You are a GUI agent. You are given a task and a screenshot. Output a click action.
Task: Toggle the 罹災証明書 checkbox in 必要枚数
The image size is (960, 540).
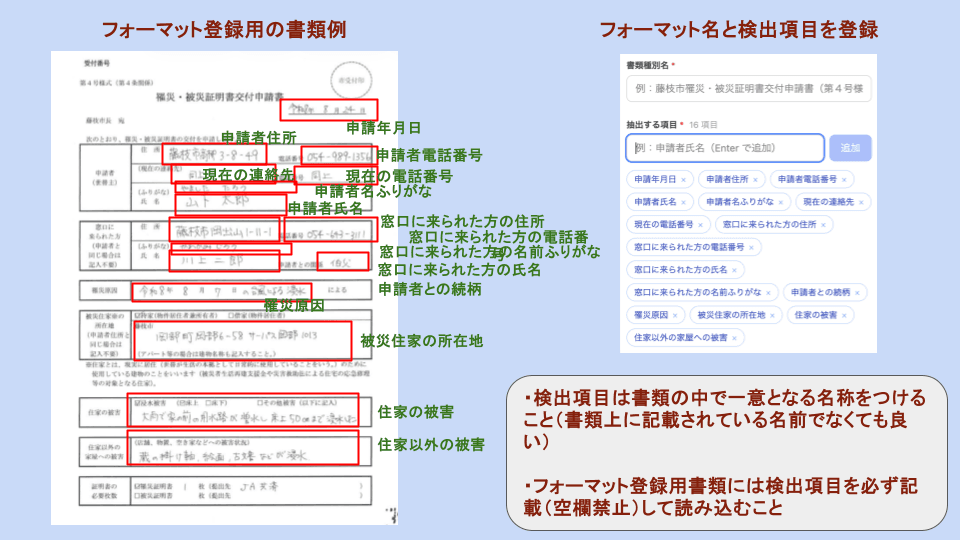click(137, 486)
